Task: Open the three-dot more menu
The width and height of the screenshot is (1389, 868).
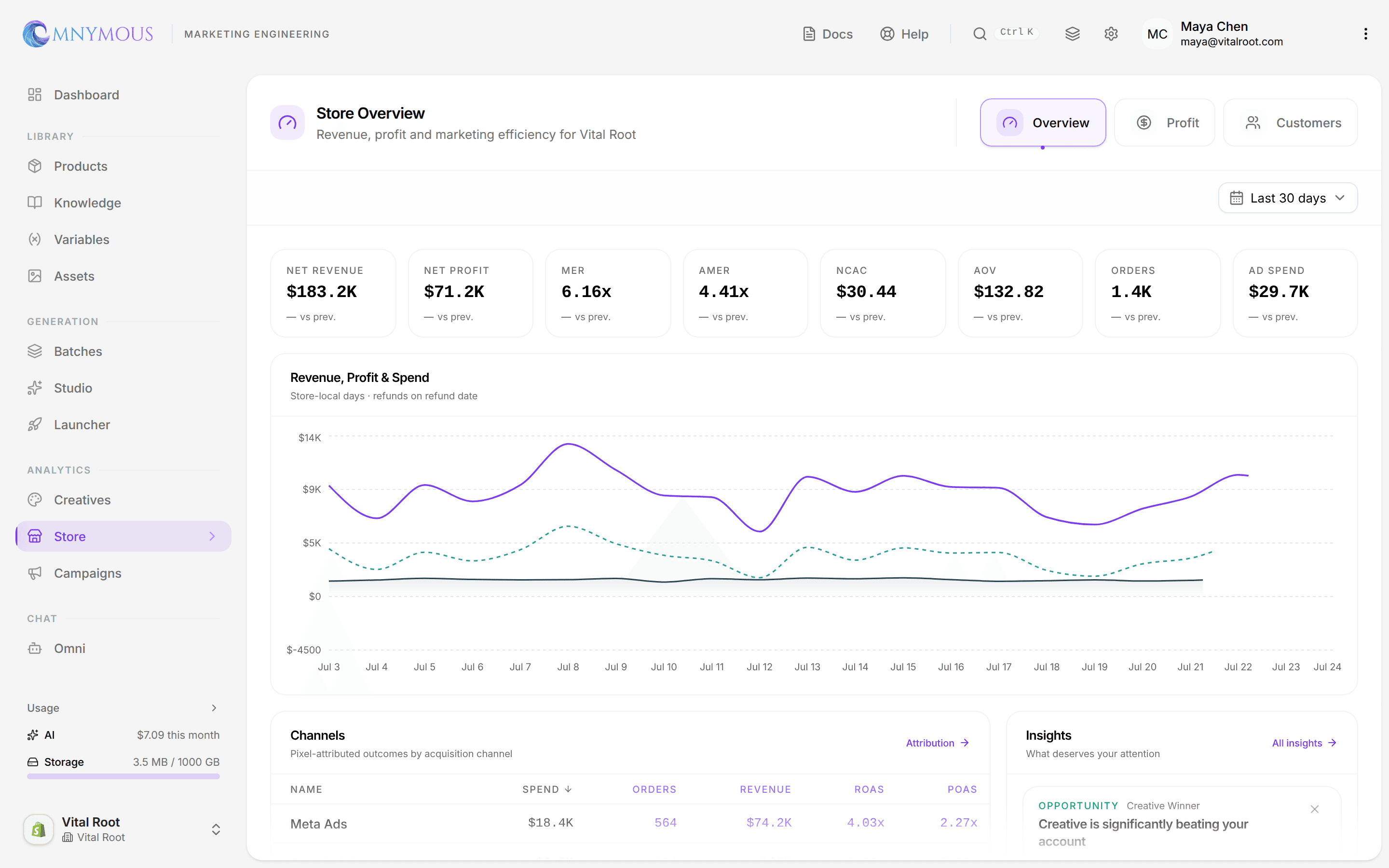Action: (1365, 34)
